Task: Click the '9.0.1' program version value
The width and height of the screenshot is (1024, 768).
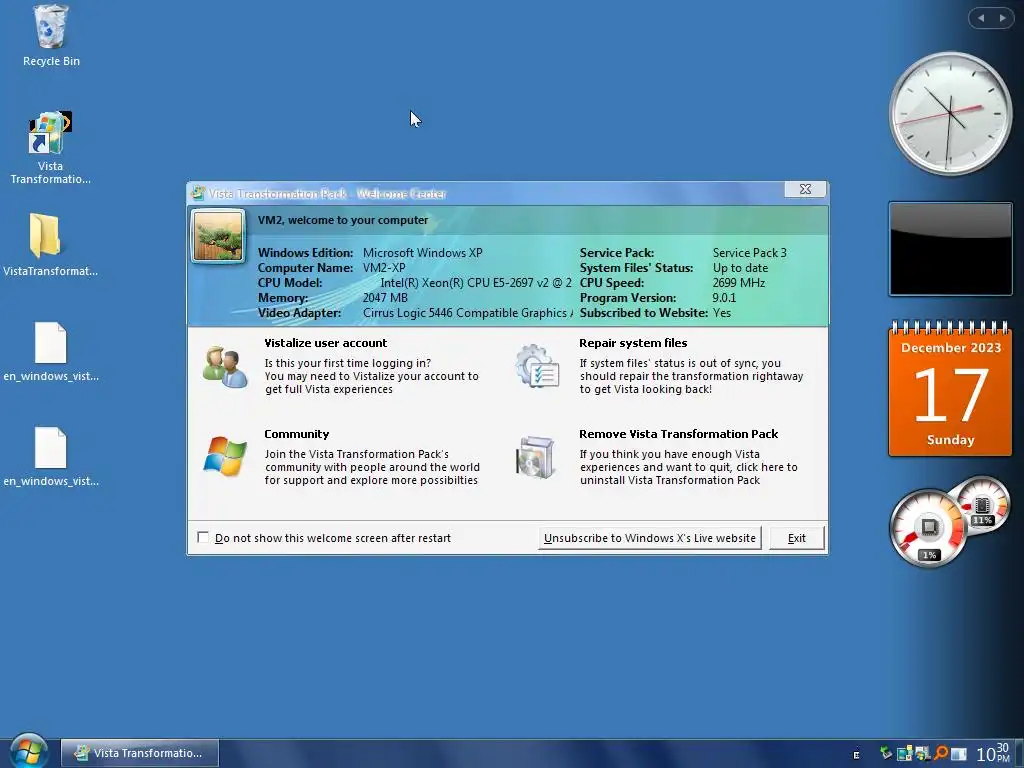Action: pos(724,298)
